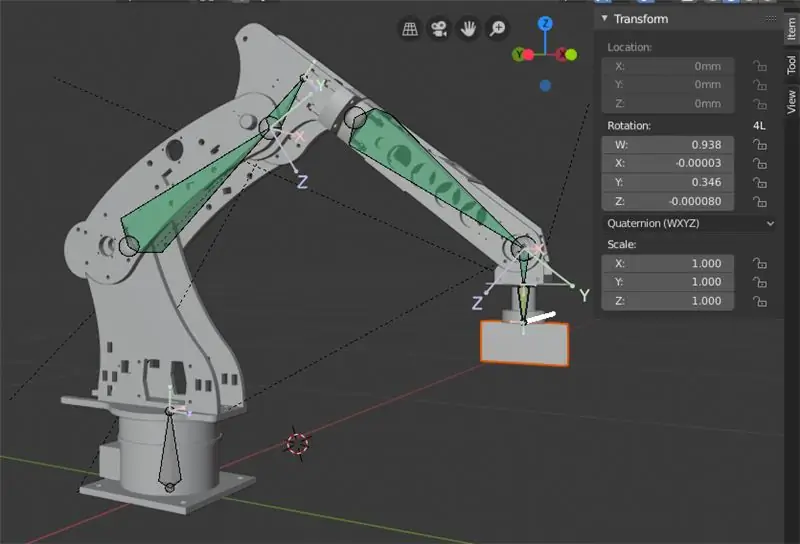Toggle lock for Rotation X
The height and width of the screenshot is (544, 800).
click(x=760, y=163)
